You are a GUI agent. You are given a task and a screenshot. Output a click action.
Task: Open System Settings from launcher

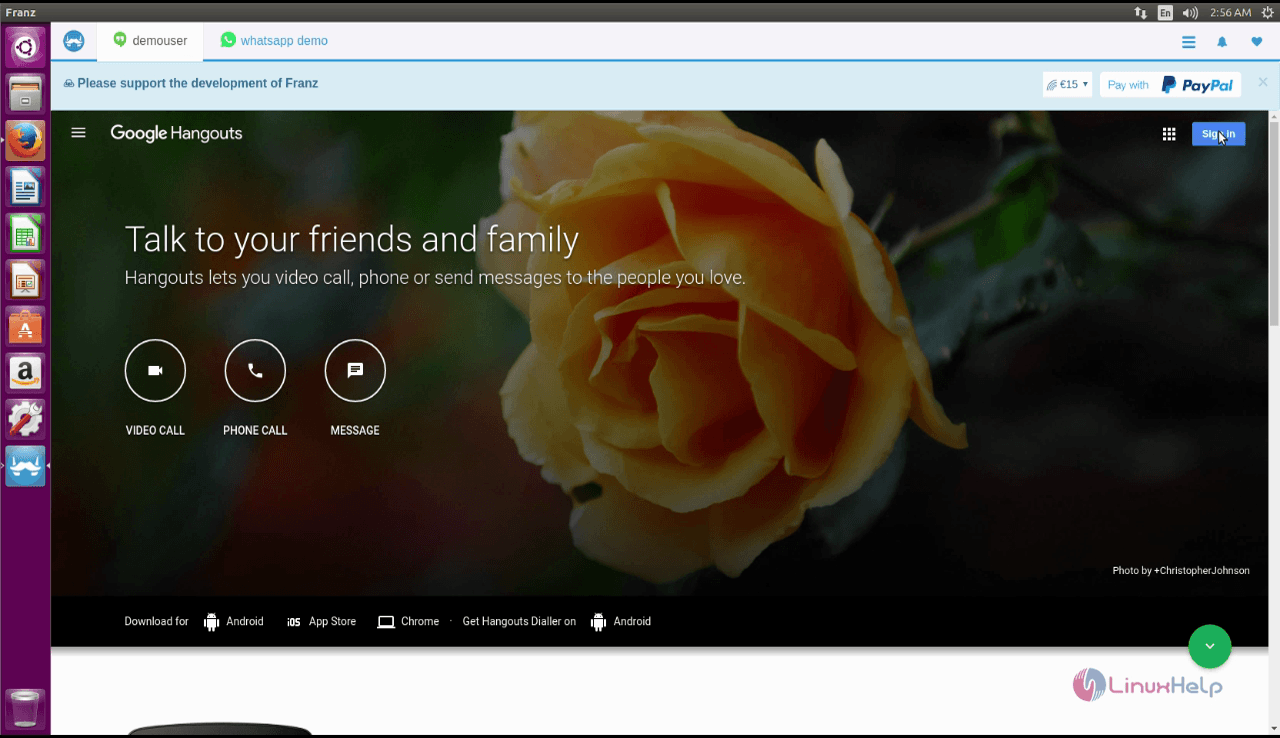[x=25, y=420]
